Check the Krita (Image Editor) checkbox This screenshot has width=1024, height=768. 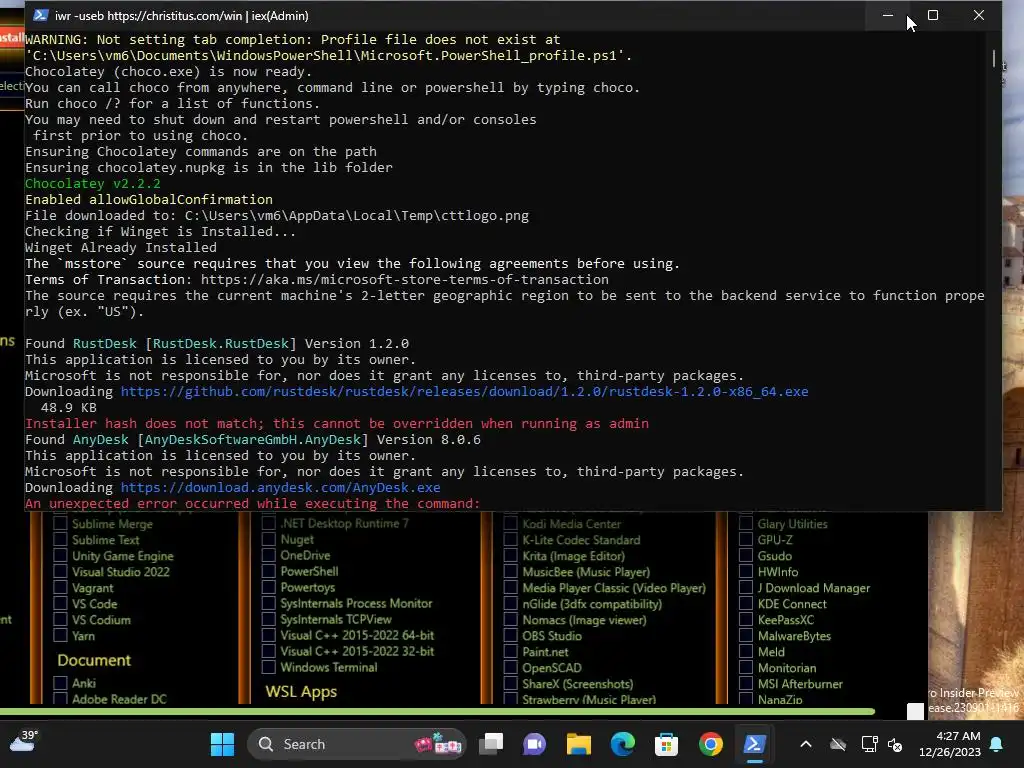click(x=511, y=556)
